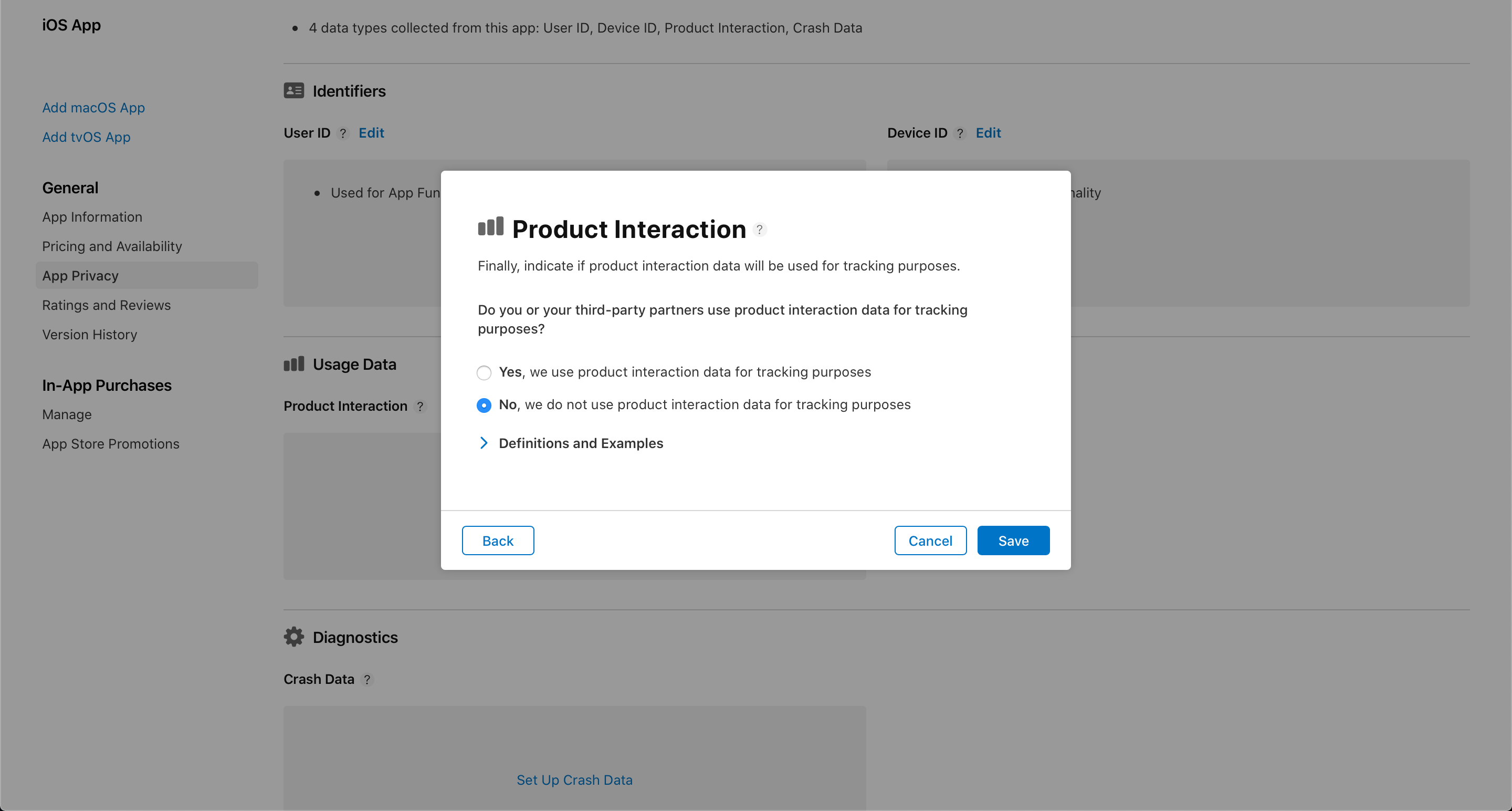Cancel the Product Interaction dialog

[x=930, y=540]
